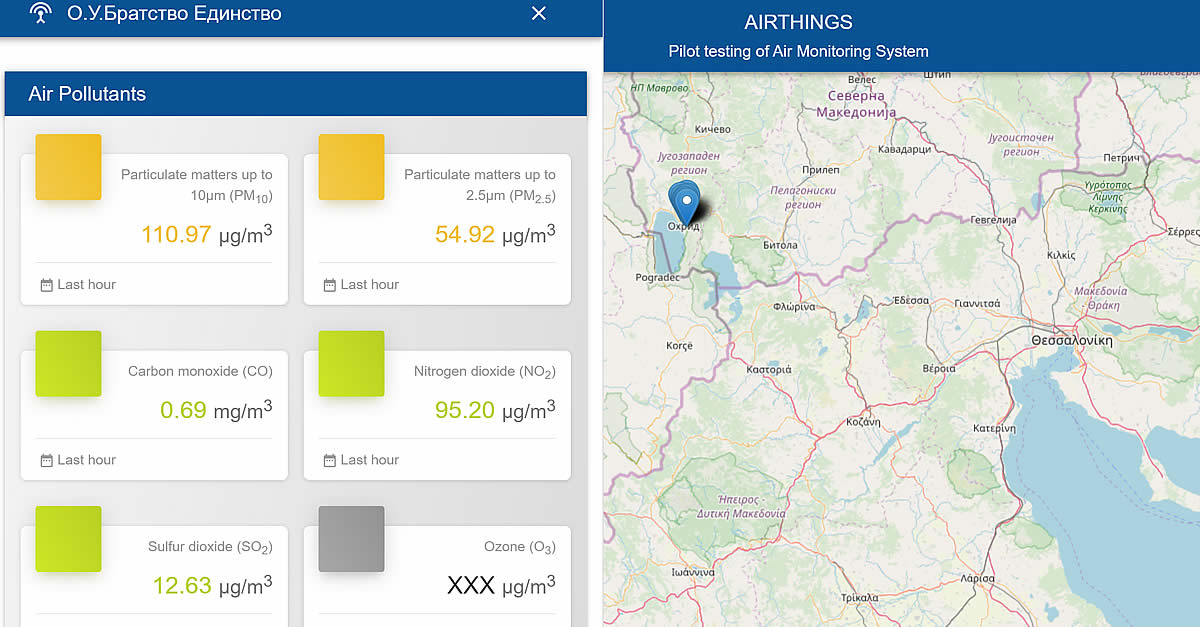Click Прилеп on the map
Viewport: 1200px width, 627px height.
click(821, 170)
